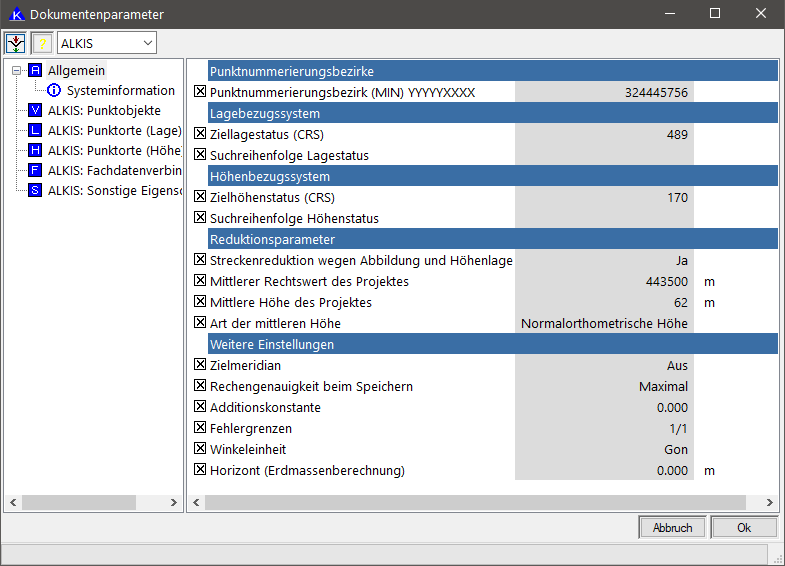Image resolution: width=785 pixels, height=566 pixels.
Task: Open the ALKIS: Punktobjekte tree entry
Action: click(x=104, y=110)
